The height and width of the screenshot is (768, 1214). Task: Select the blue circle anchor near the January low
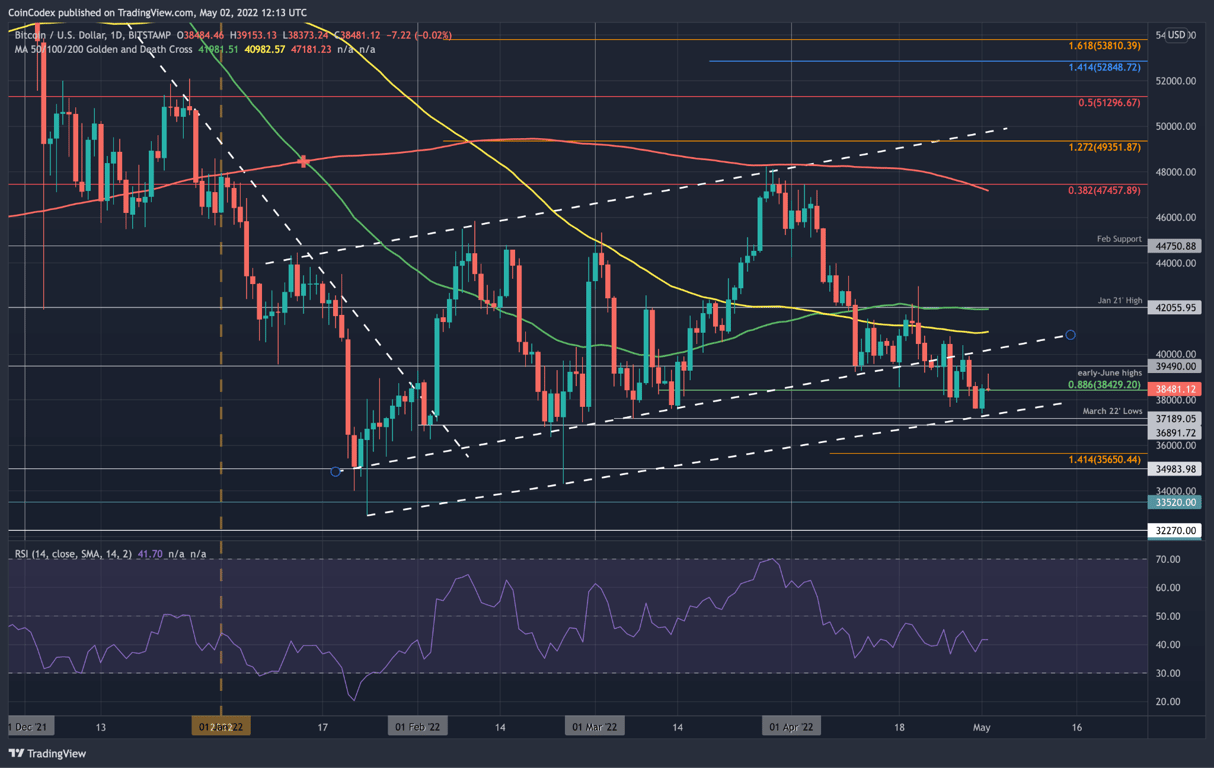click(337, 471)
